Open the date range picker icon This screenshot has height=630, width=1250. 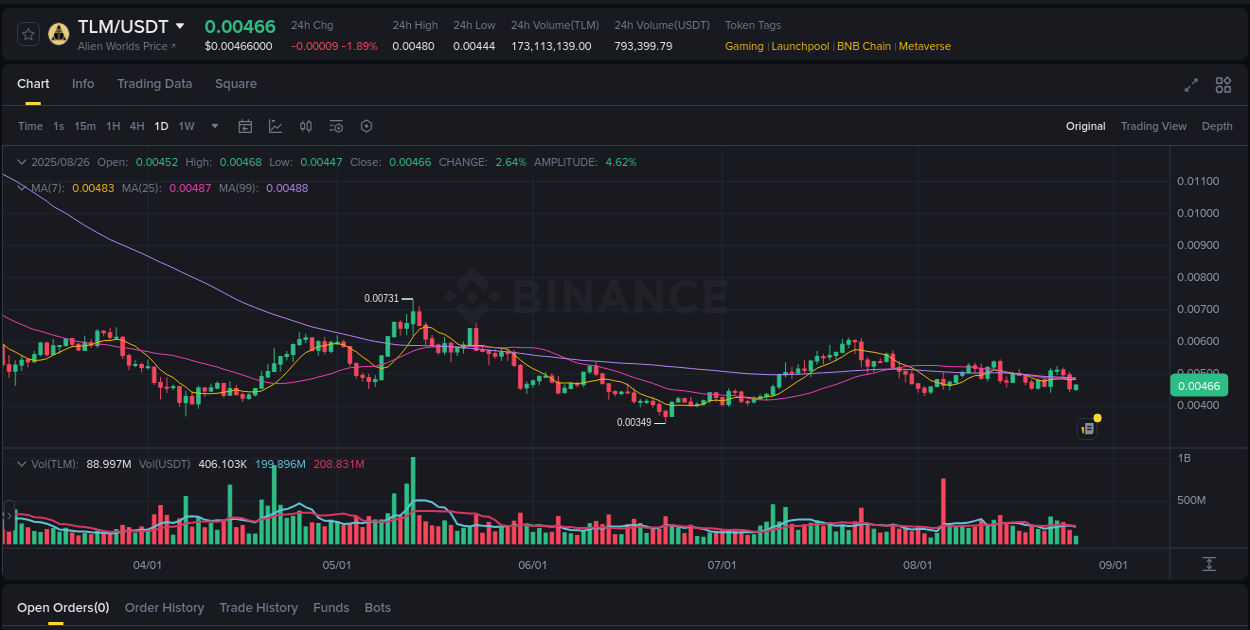pos(245,126)
